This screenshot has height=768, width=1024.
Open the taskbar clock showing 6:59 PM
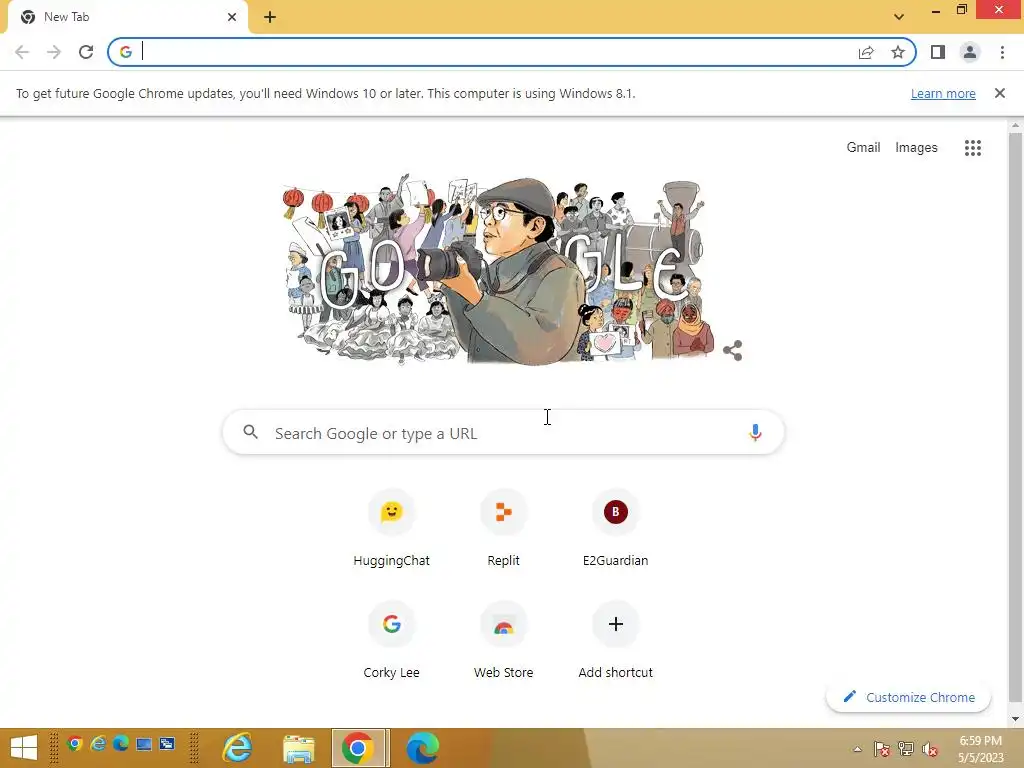coord(981,749)
